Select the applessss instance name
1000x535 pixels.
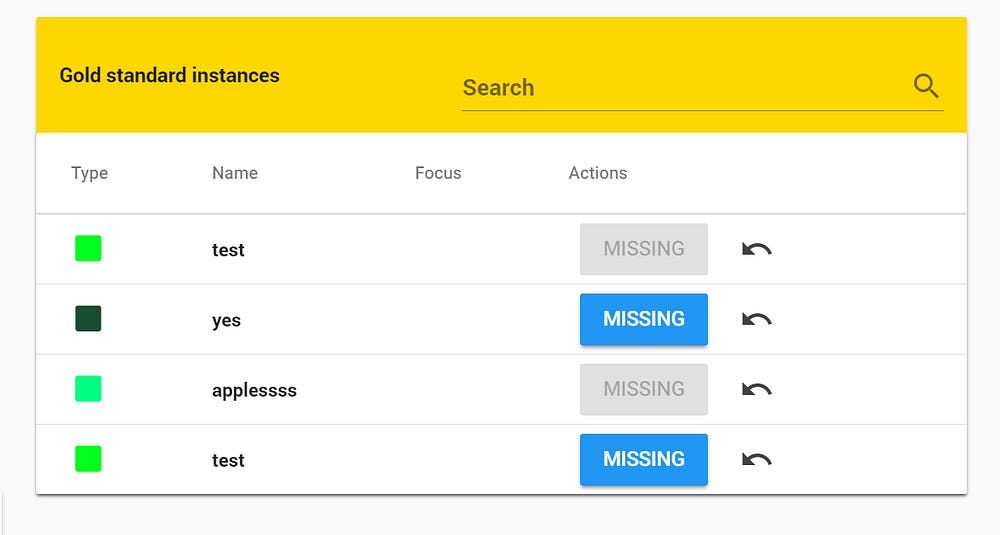click(254, 390)
